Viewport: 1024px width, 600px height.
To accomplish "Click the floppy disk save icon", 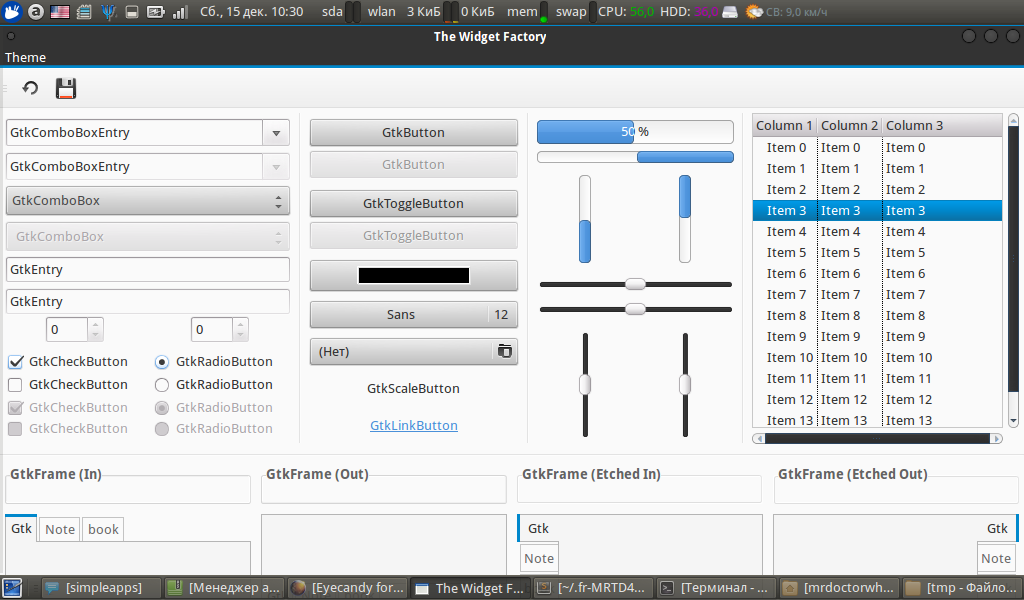I will click(x=66, y=88).
